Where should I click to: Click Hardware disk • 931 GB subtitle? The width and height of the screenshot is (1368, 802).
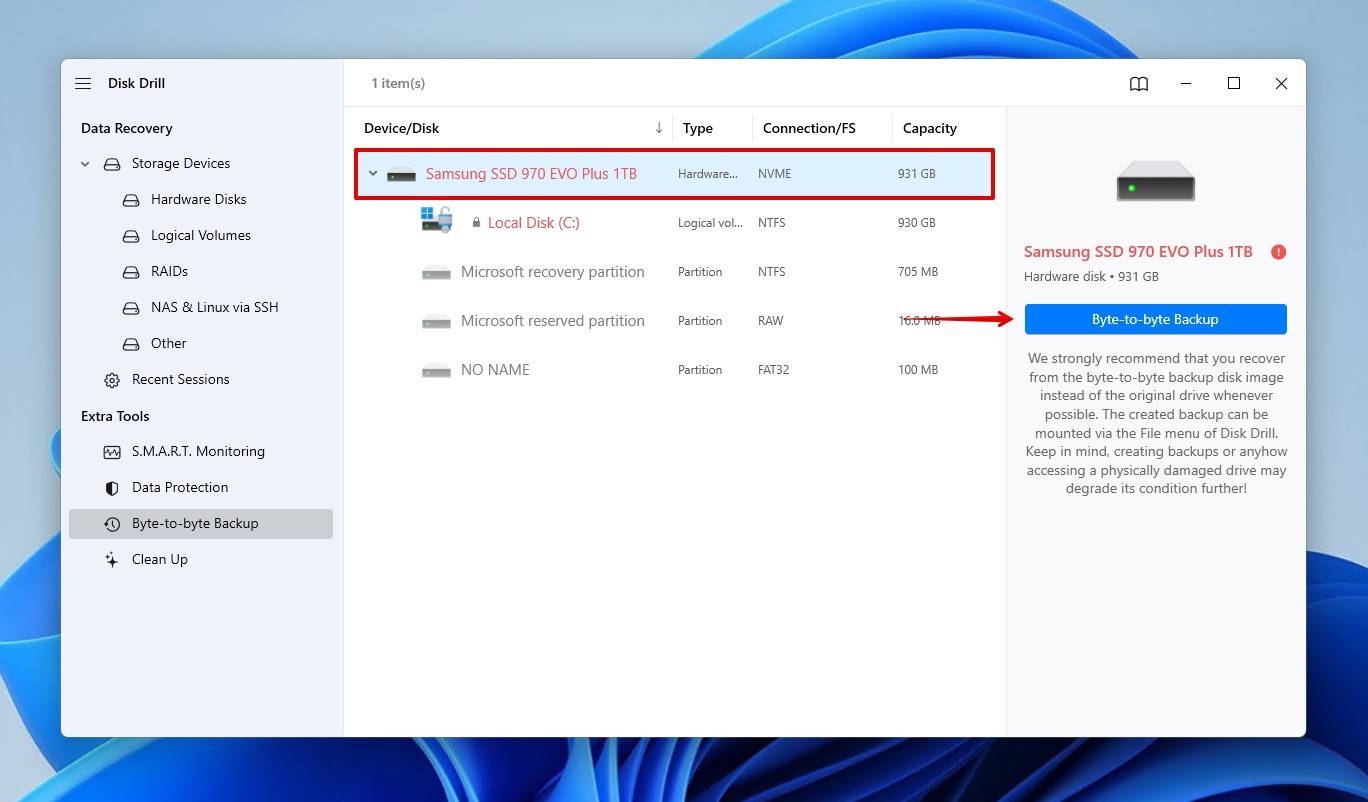tap(1091, 277)
